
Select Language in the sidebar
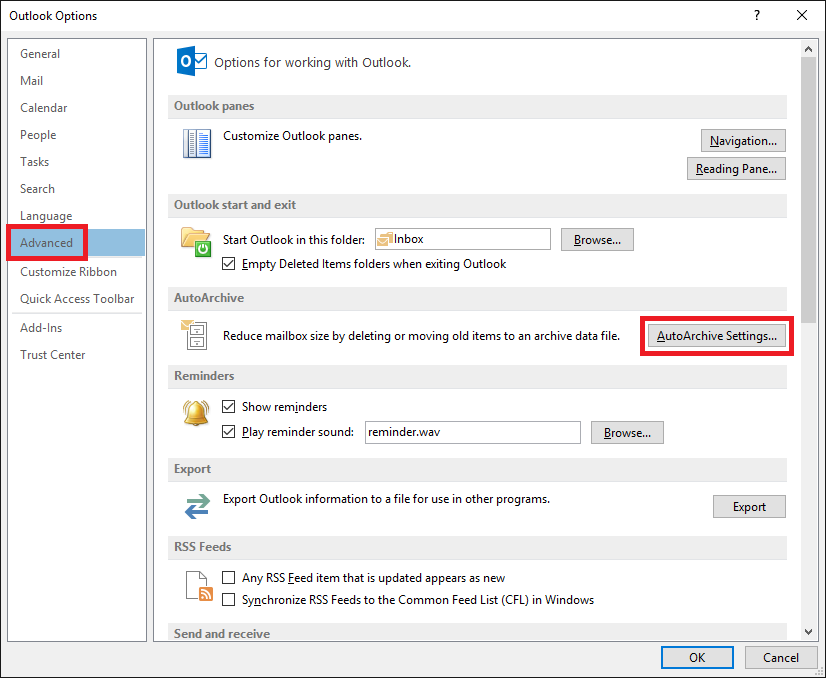click(77, 215)
